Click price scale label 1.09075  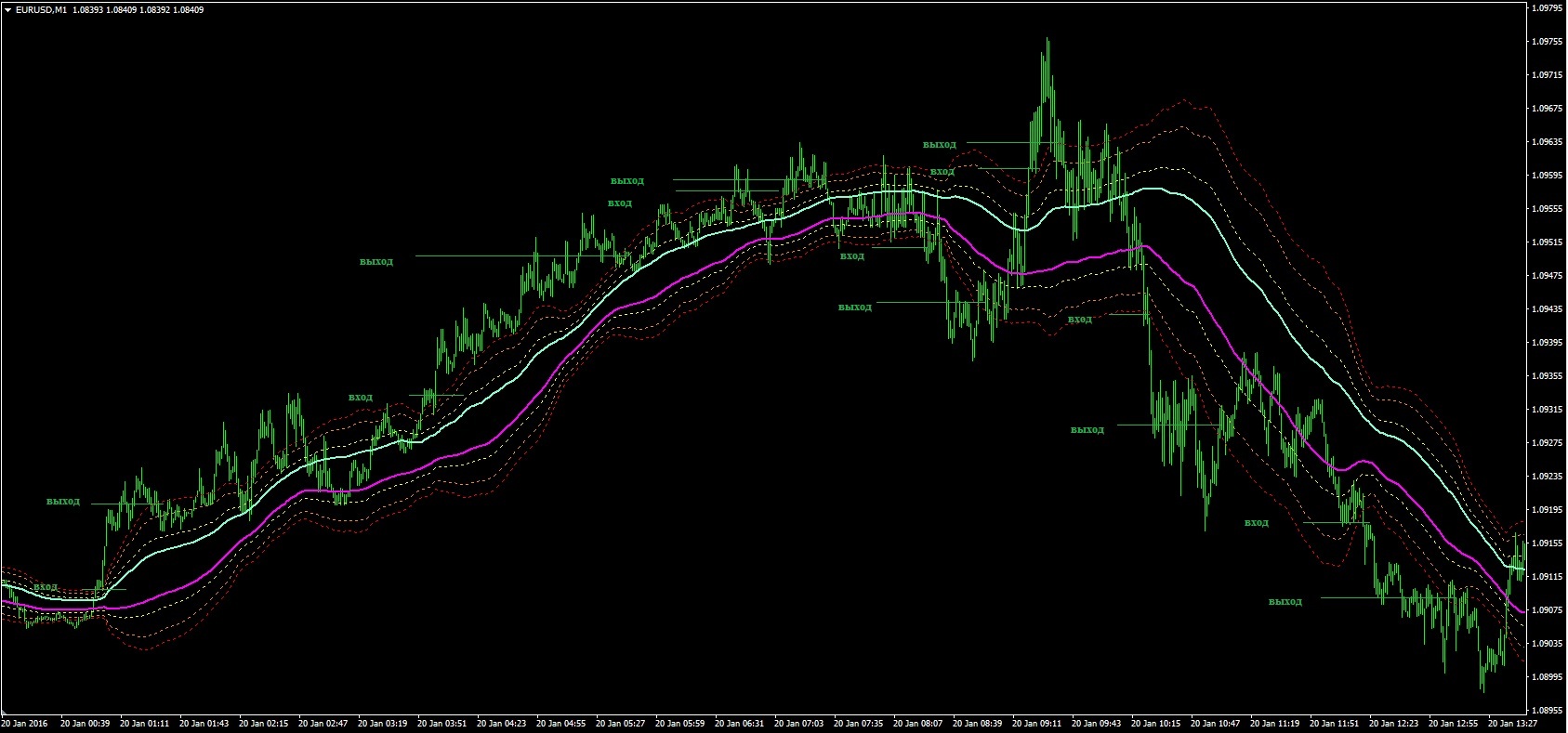1548,610
